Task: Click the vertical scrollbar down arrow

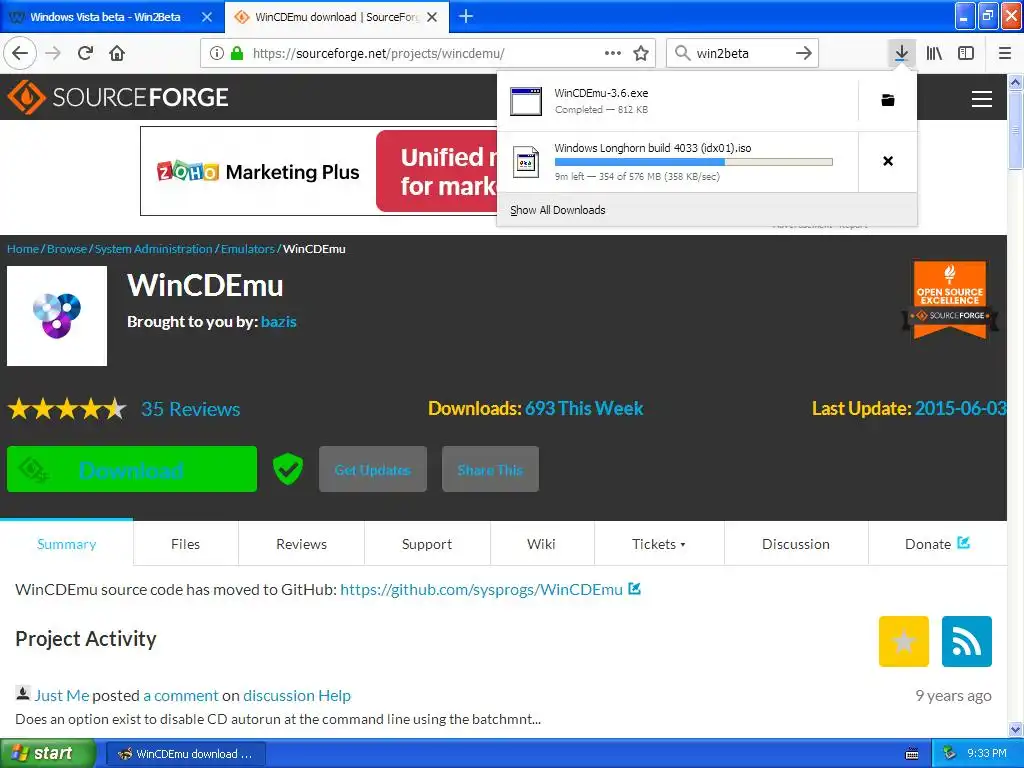Action: pos(1015,729)
